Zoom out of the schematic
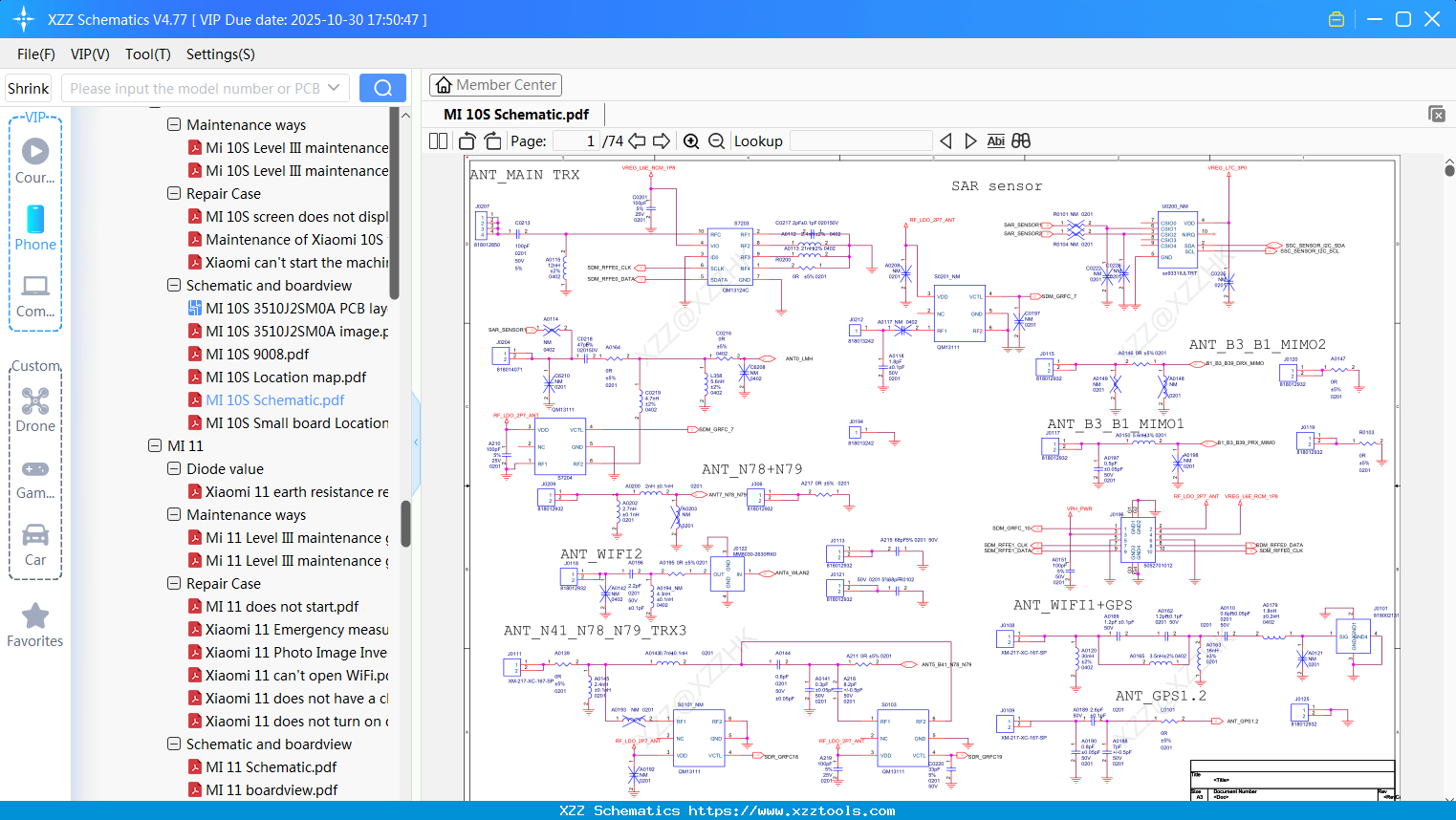 [716, 140]
